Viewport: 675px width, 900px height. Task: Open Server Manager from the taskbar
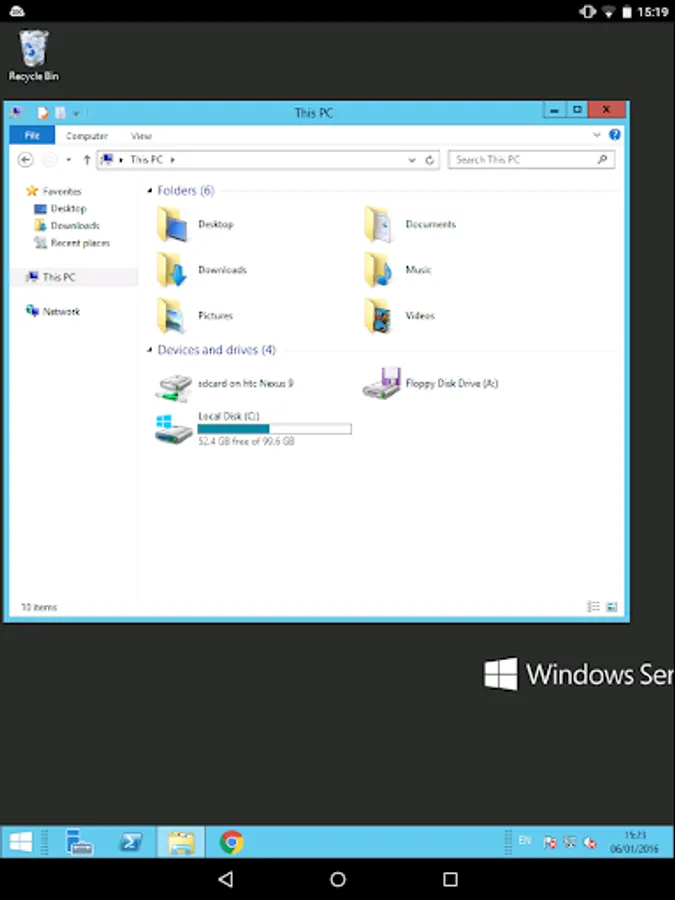[x=79, y=842]
